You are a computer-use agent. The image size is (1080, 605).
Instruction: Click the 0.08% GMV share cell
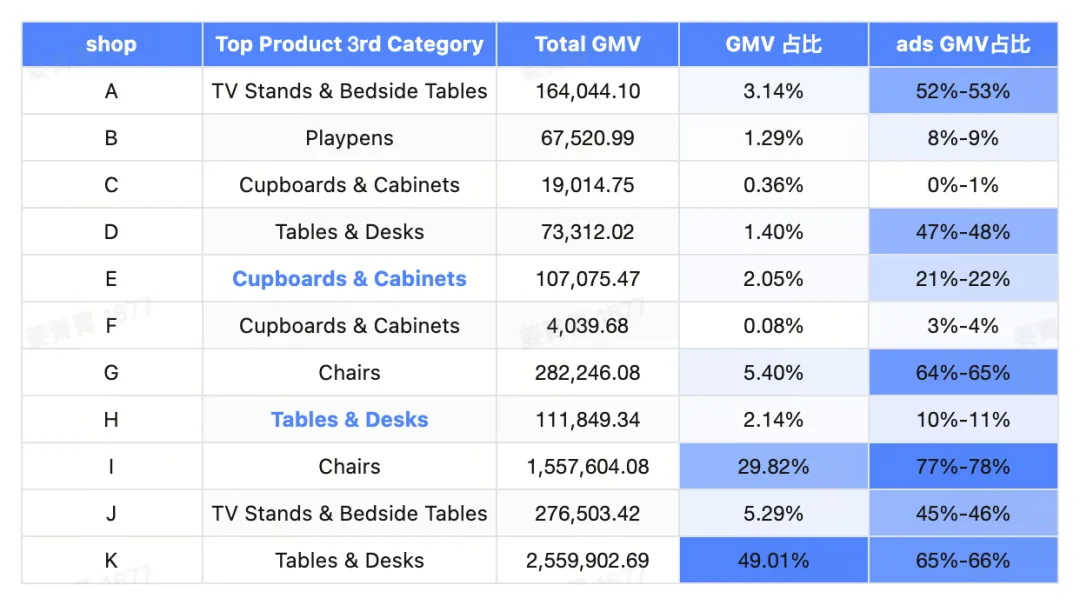pyautogui.click(x=773, y=325)
